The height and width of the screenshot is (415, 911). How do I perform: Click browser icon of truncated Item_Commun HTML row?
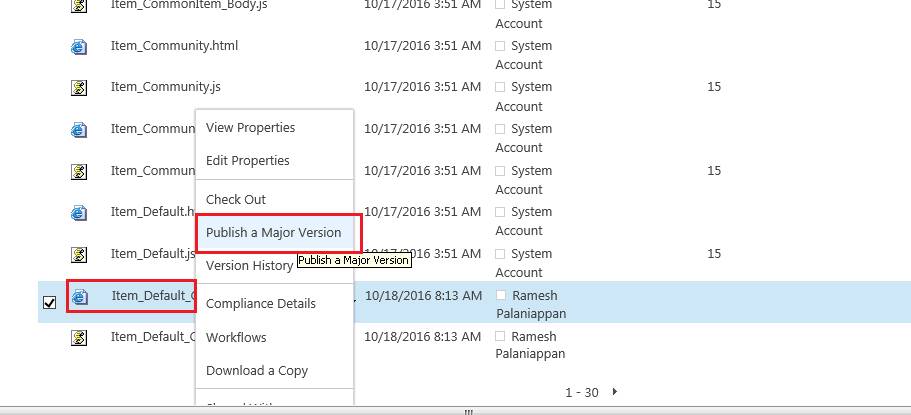pos(79,130)
